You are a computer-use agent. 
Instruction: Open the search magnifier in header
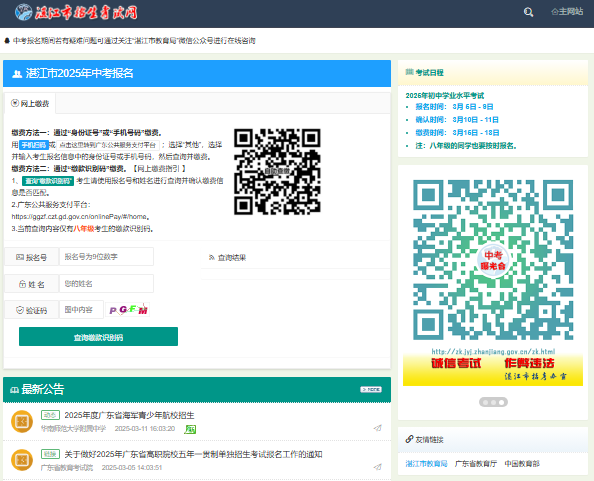point(528,12)
